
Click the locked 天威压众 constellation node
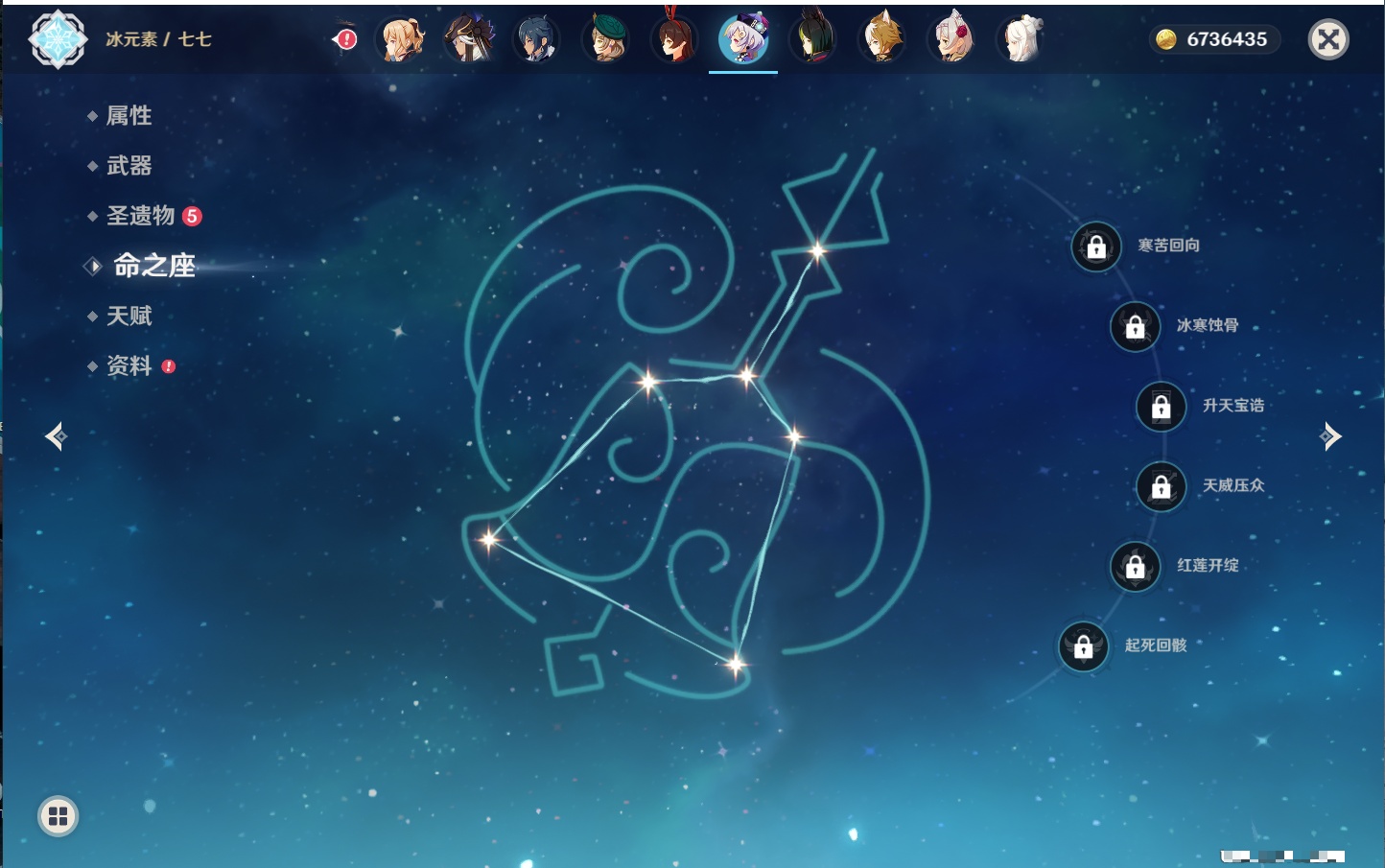pos(1162,486)
